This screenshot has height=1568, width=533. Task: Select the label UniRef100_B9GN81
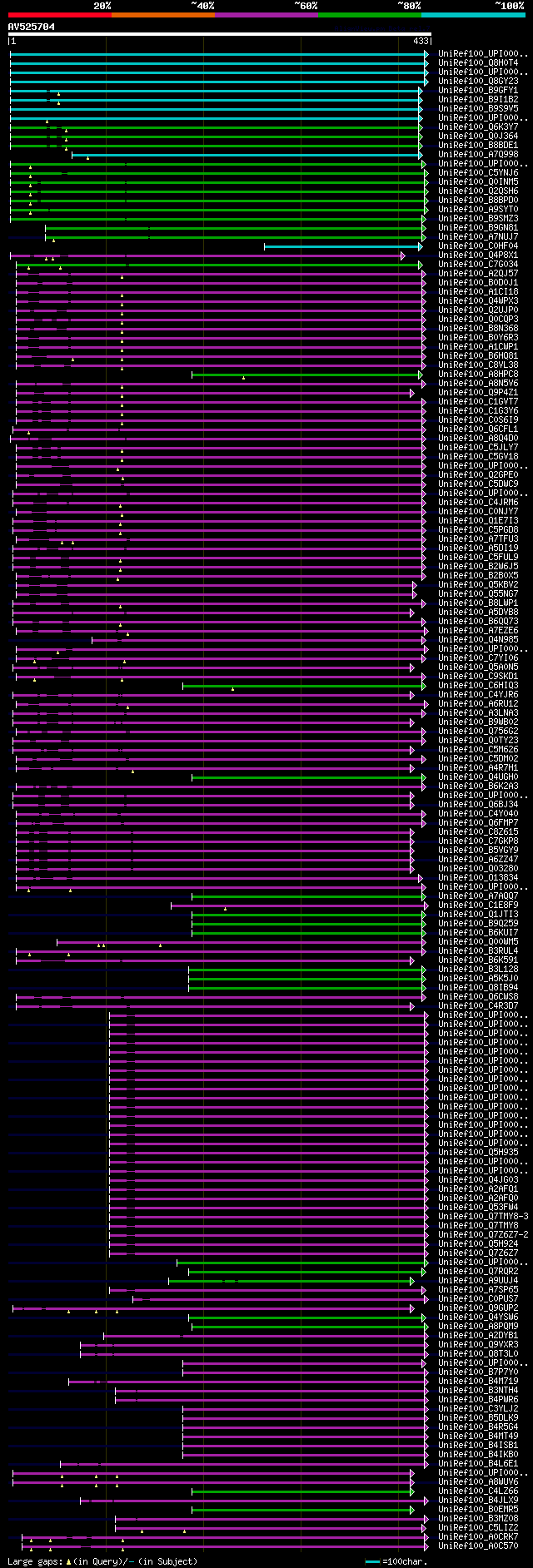click(478, 227)
